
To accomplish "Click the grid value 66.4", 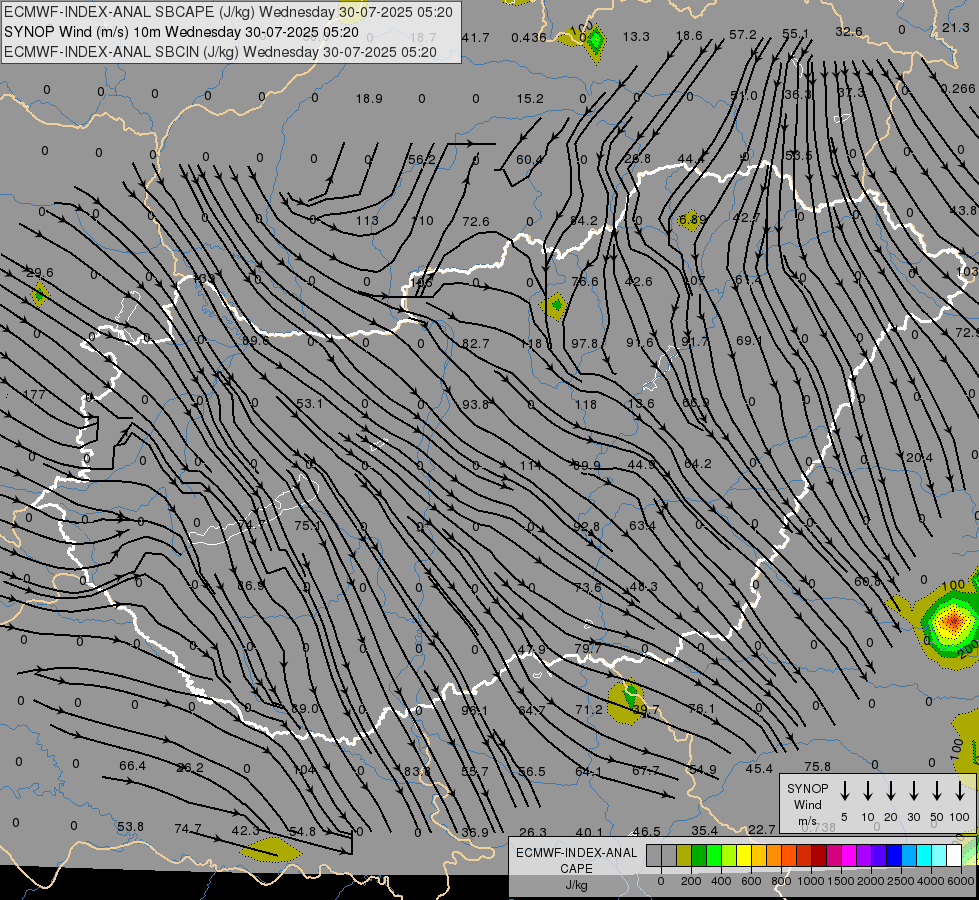I will coord(132,765).
